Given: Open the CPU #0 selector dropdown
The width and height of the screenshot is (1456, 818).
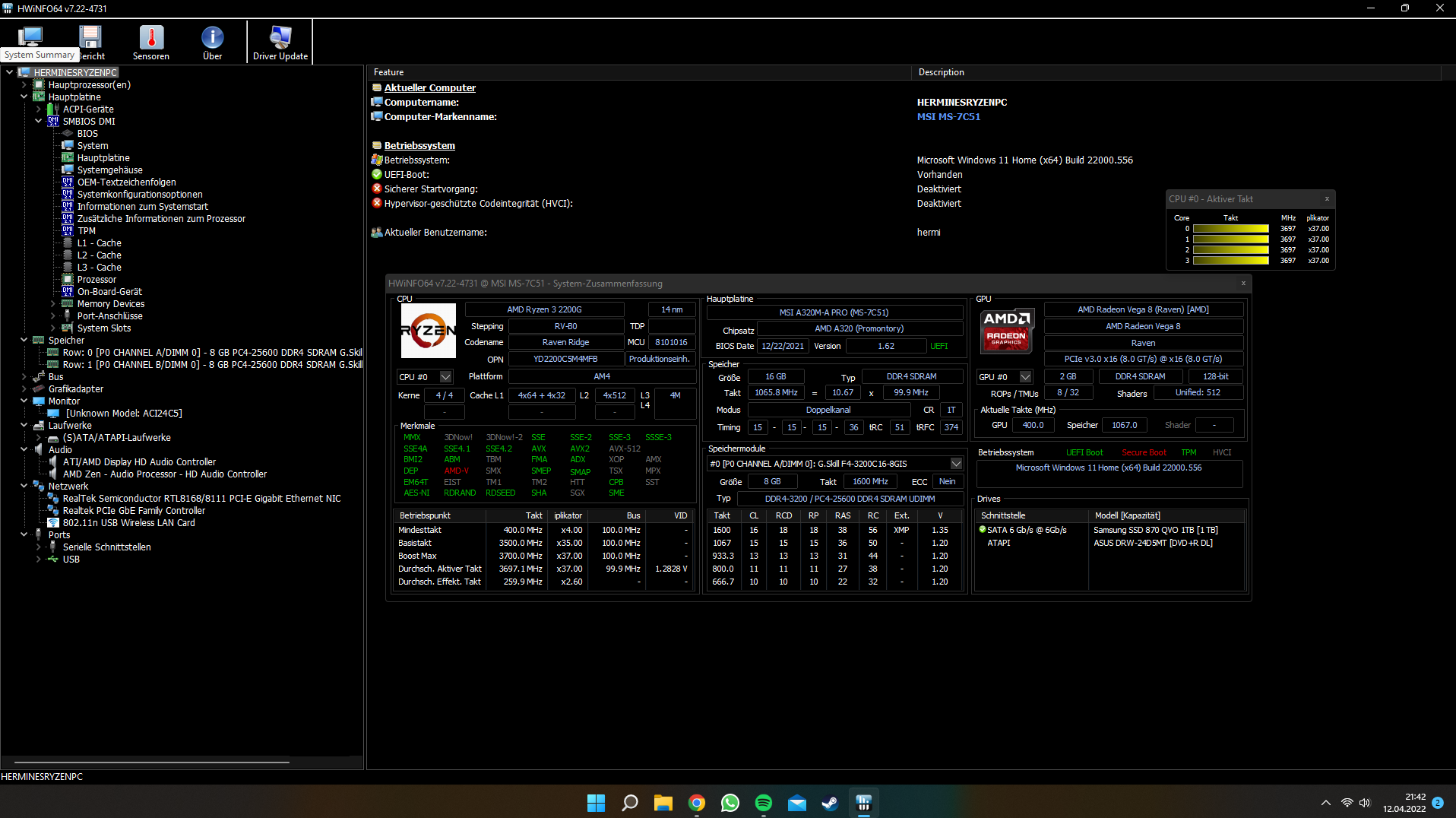Looking at the screenshot, I should pos(445,377).
